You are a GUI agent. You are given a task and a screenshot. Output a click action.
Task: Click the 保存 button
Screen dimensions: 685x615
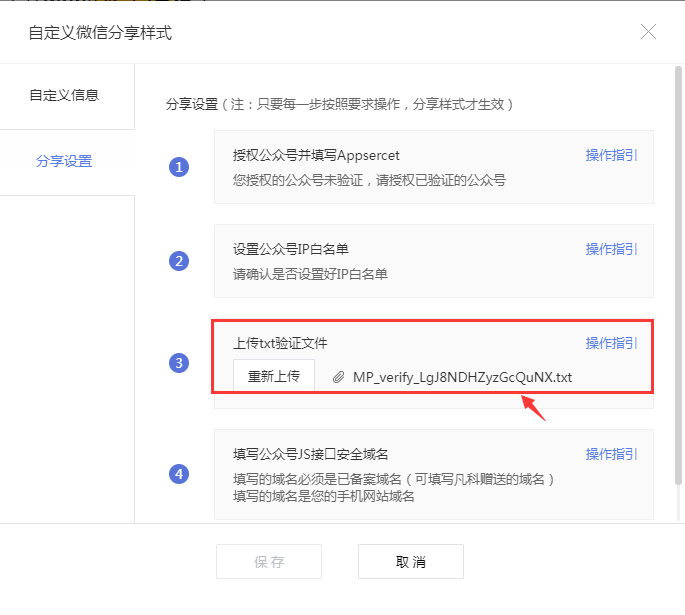click(x=269, y=562)
